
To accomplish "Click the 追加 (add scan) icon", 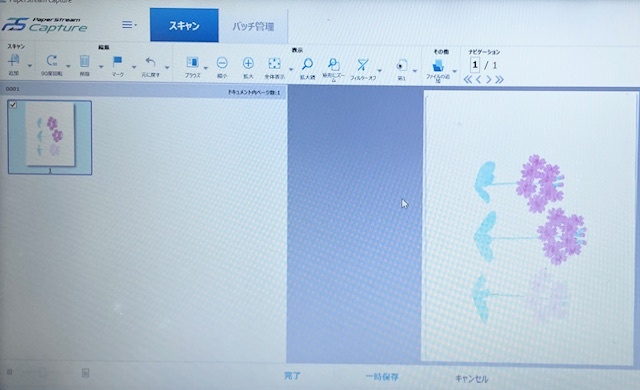I will pyautogui.click(x=14, y=61).
